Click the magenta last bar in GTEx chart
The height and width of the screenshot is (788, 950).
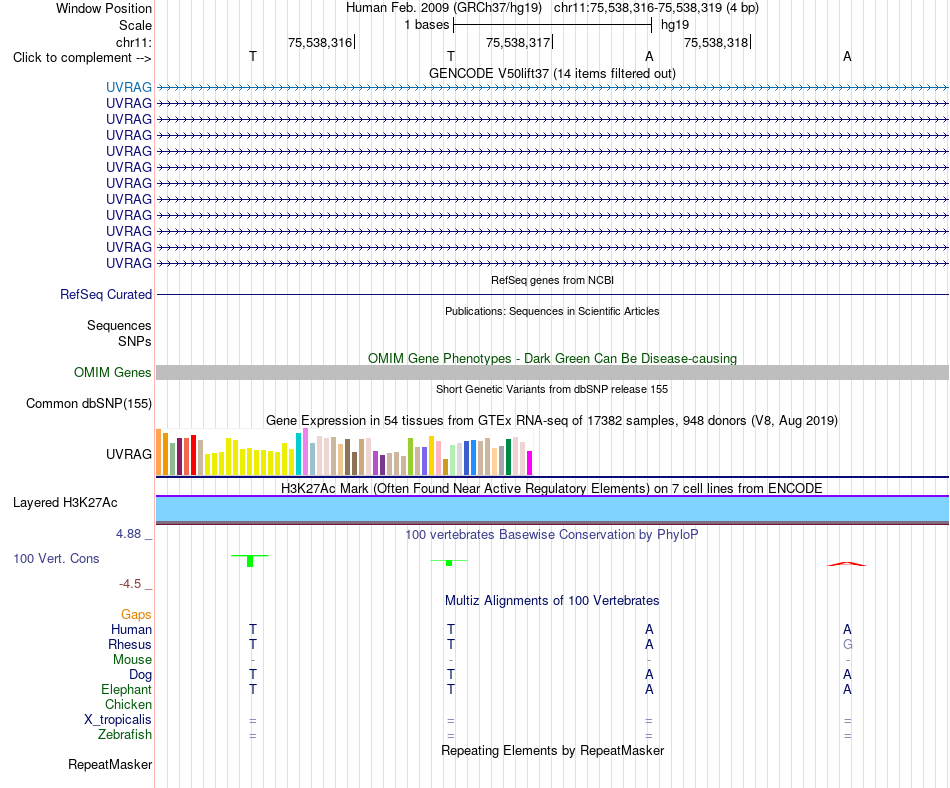[x=530, y=463]
